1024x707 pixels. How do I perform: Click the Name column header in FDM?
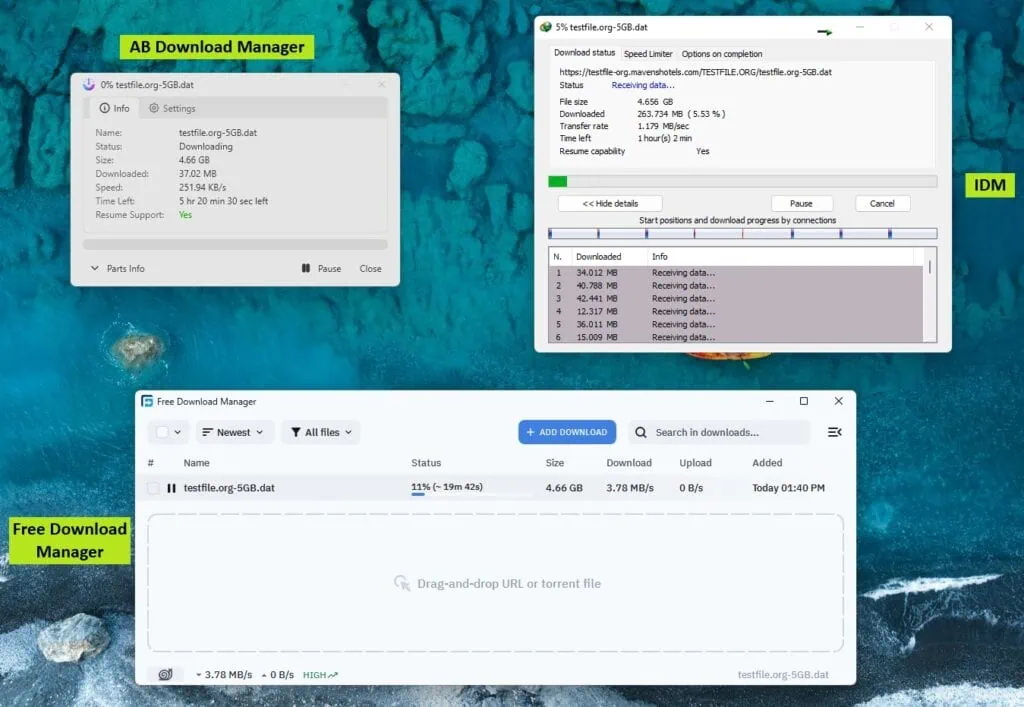click(196, 463)
